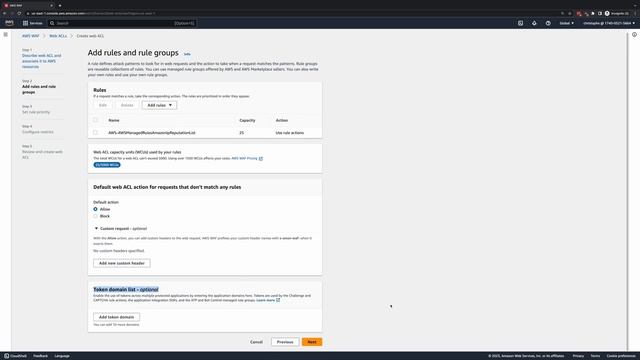Open external link icon next to AWS WAF Pricing

click(261, 158)
